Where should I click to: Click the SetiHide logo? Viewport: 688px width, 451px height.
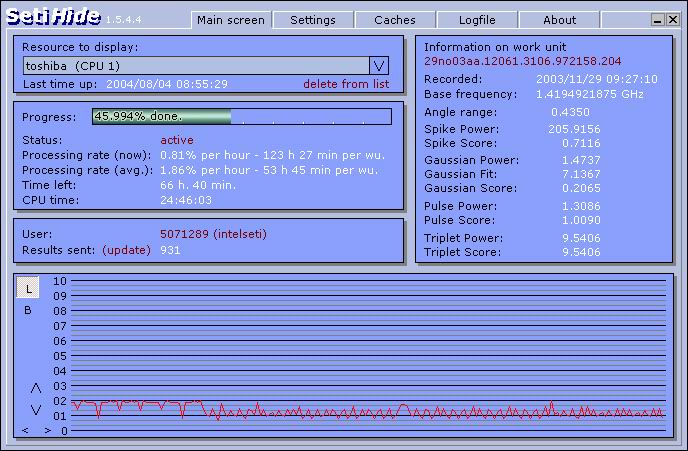point(53,17)
